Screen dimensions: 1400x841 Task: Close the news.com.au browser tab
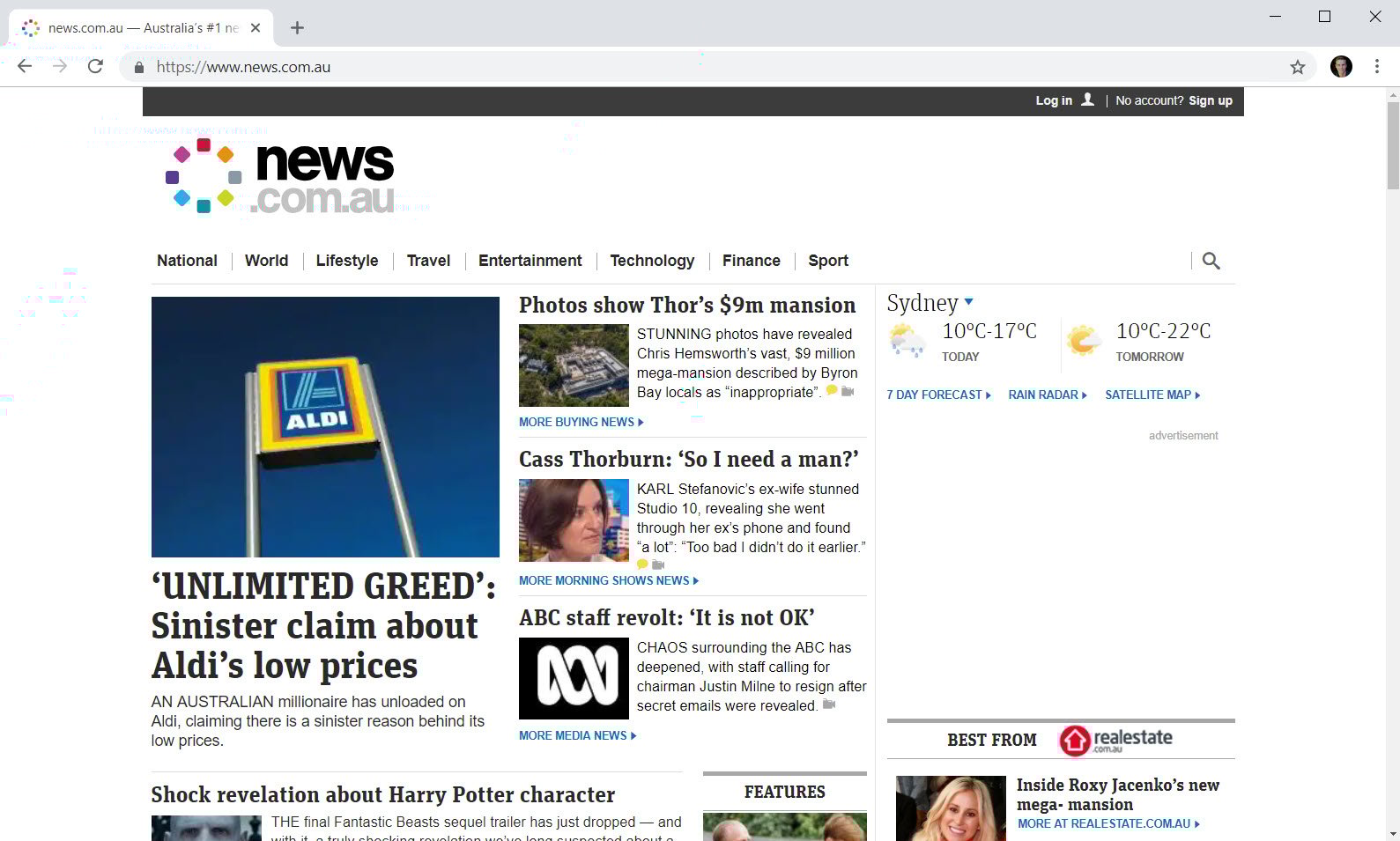click(x=256, y=28)
